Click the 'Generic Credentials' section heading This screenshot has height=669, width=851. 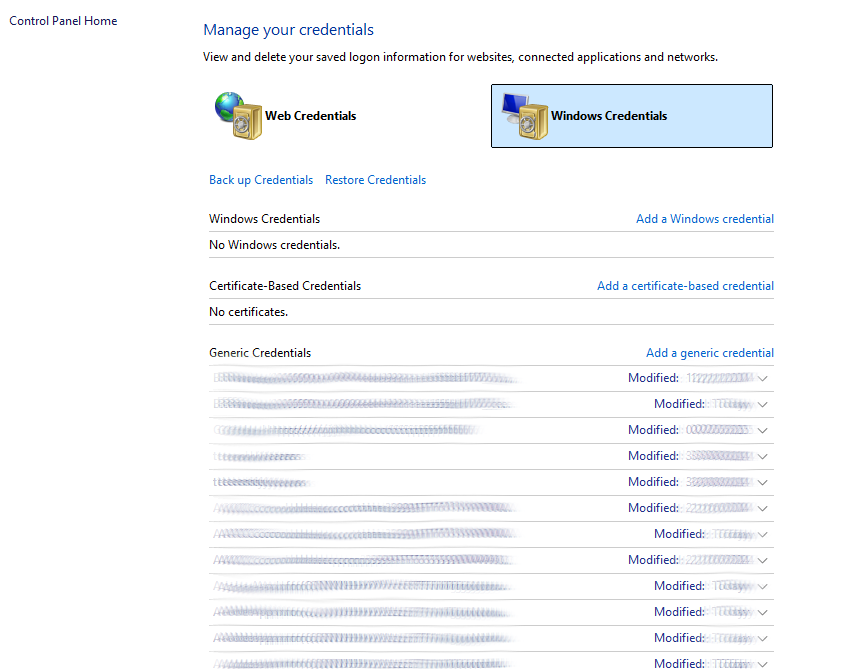point(260,353)
